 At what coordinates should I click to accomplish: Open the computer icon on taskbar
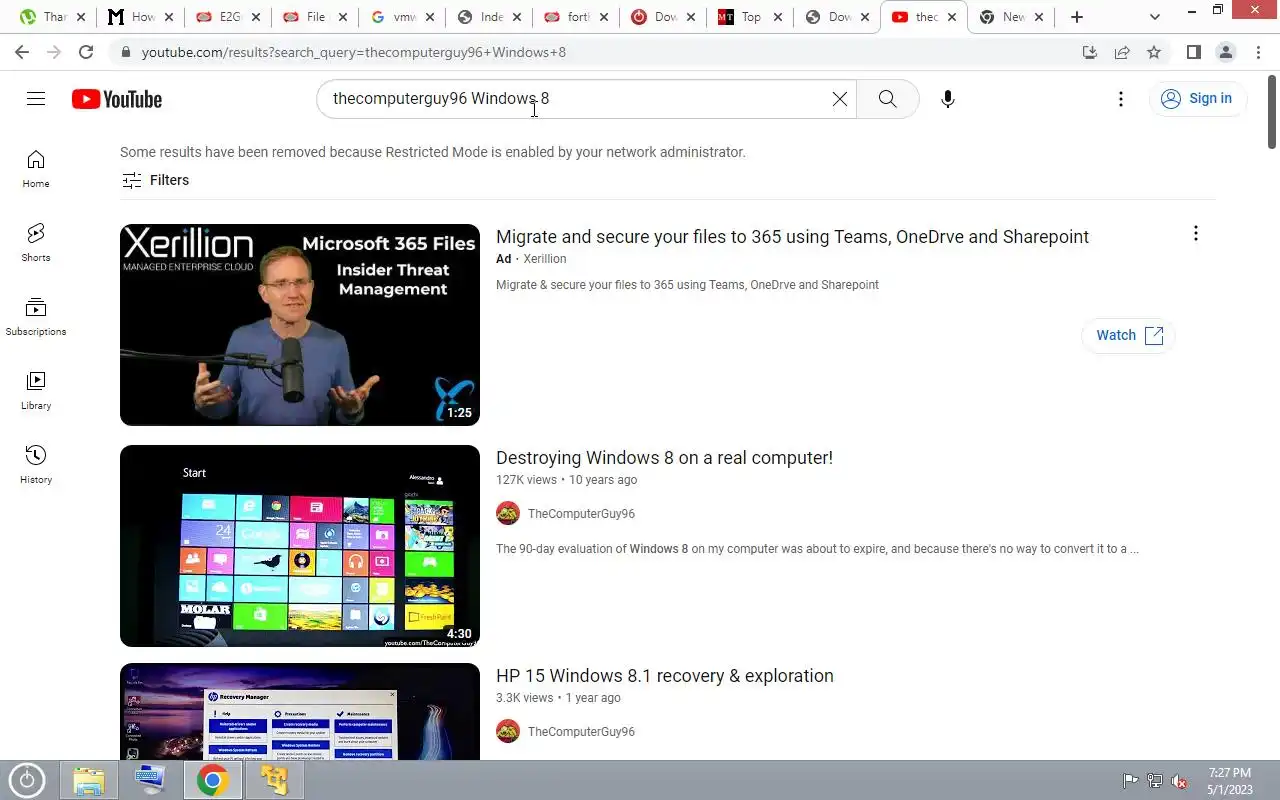tap(150, 780)
